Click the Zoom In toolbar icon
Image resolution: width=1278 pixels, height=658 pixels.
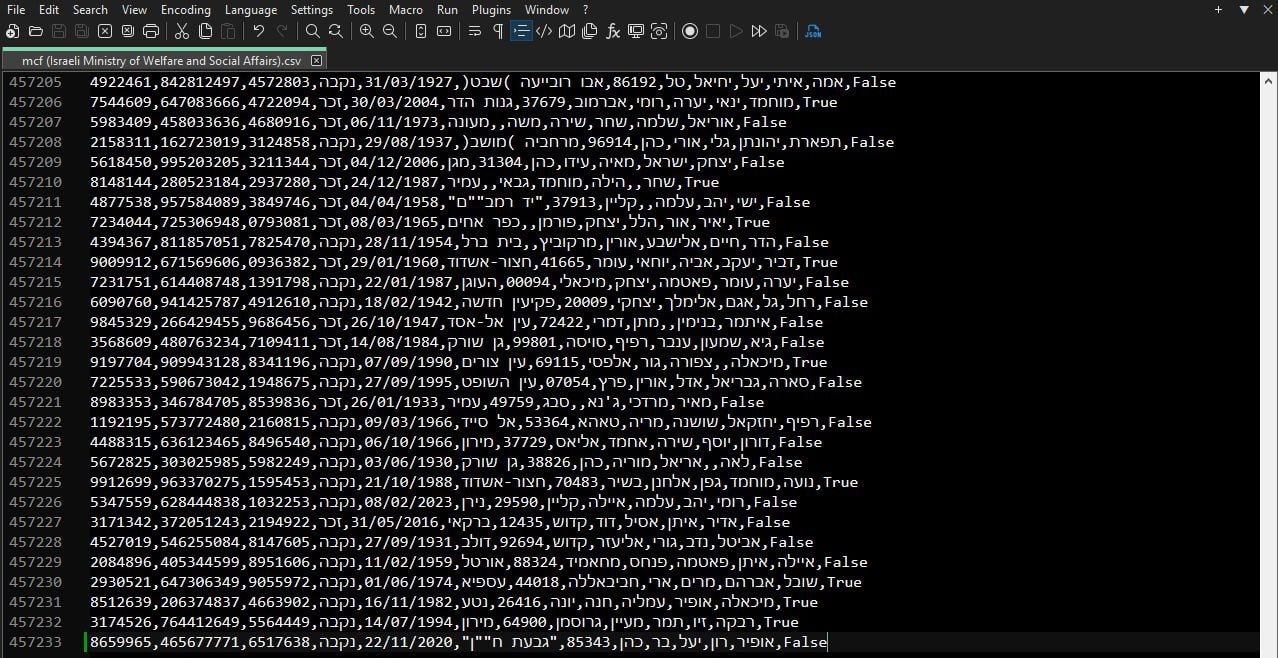[x=366, y=31]
